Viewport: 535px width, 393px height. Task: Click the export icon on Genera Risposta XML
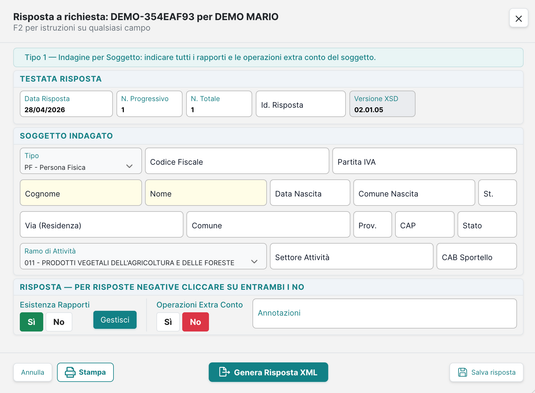pyautogui.click(x=224, y=372)
